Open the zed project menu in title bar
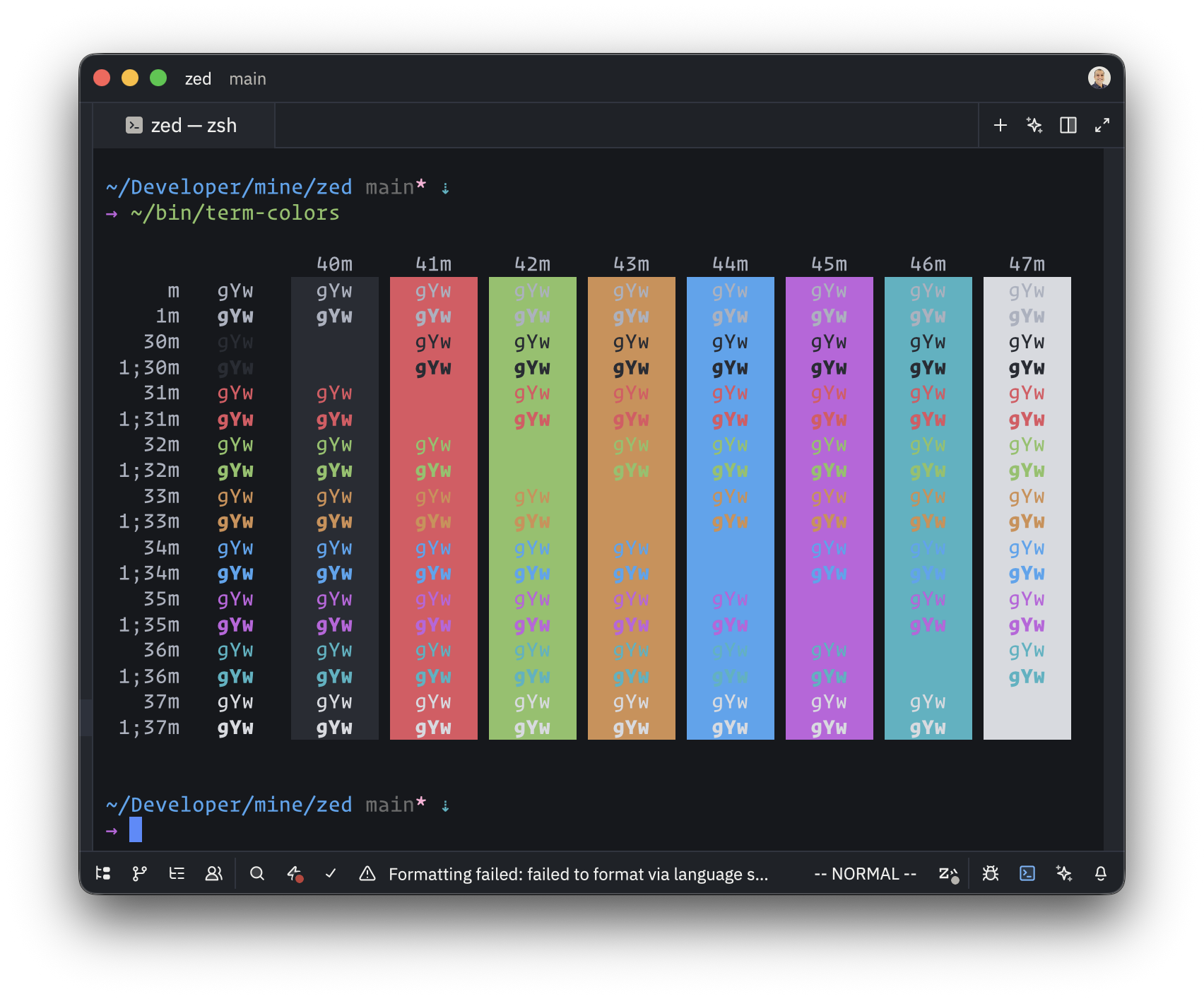The height and width of the screenshot is (999, 1204). (198, 78)
